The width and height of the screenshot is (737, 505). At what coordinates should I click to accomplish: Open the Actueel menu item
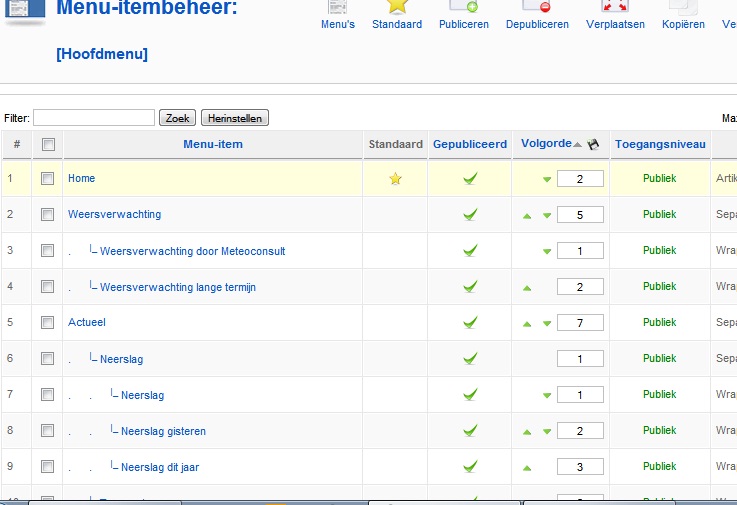coord(86,322)
